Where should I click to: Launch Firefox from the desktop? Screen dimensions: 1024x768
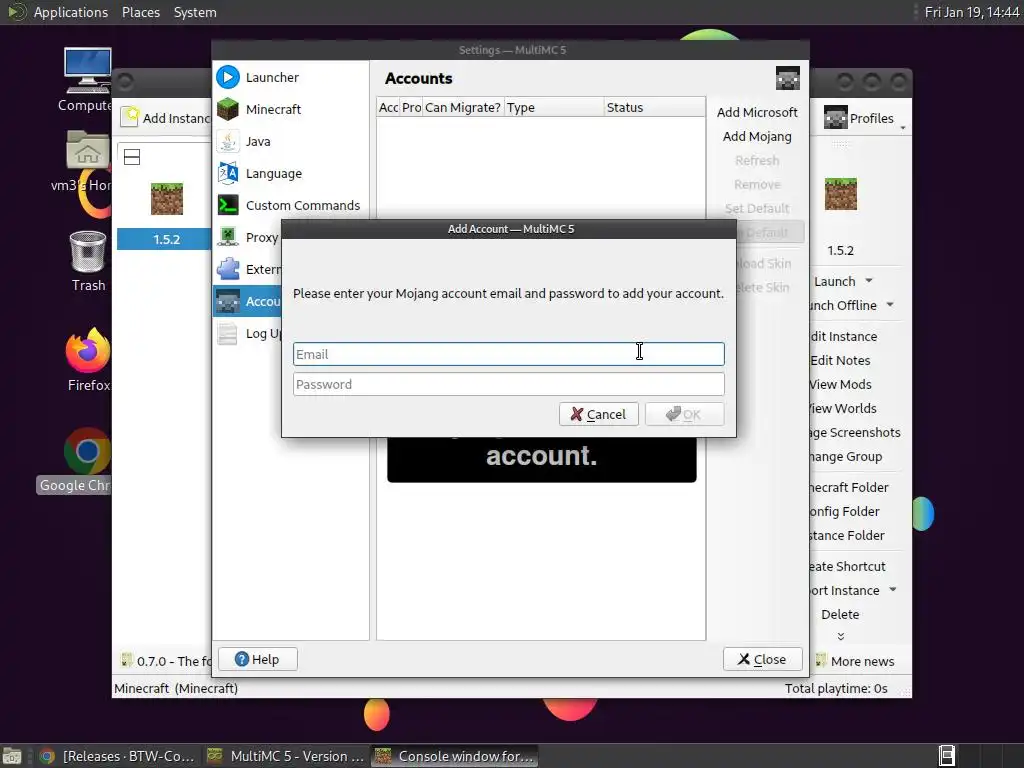click(88, 349)
